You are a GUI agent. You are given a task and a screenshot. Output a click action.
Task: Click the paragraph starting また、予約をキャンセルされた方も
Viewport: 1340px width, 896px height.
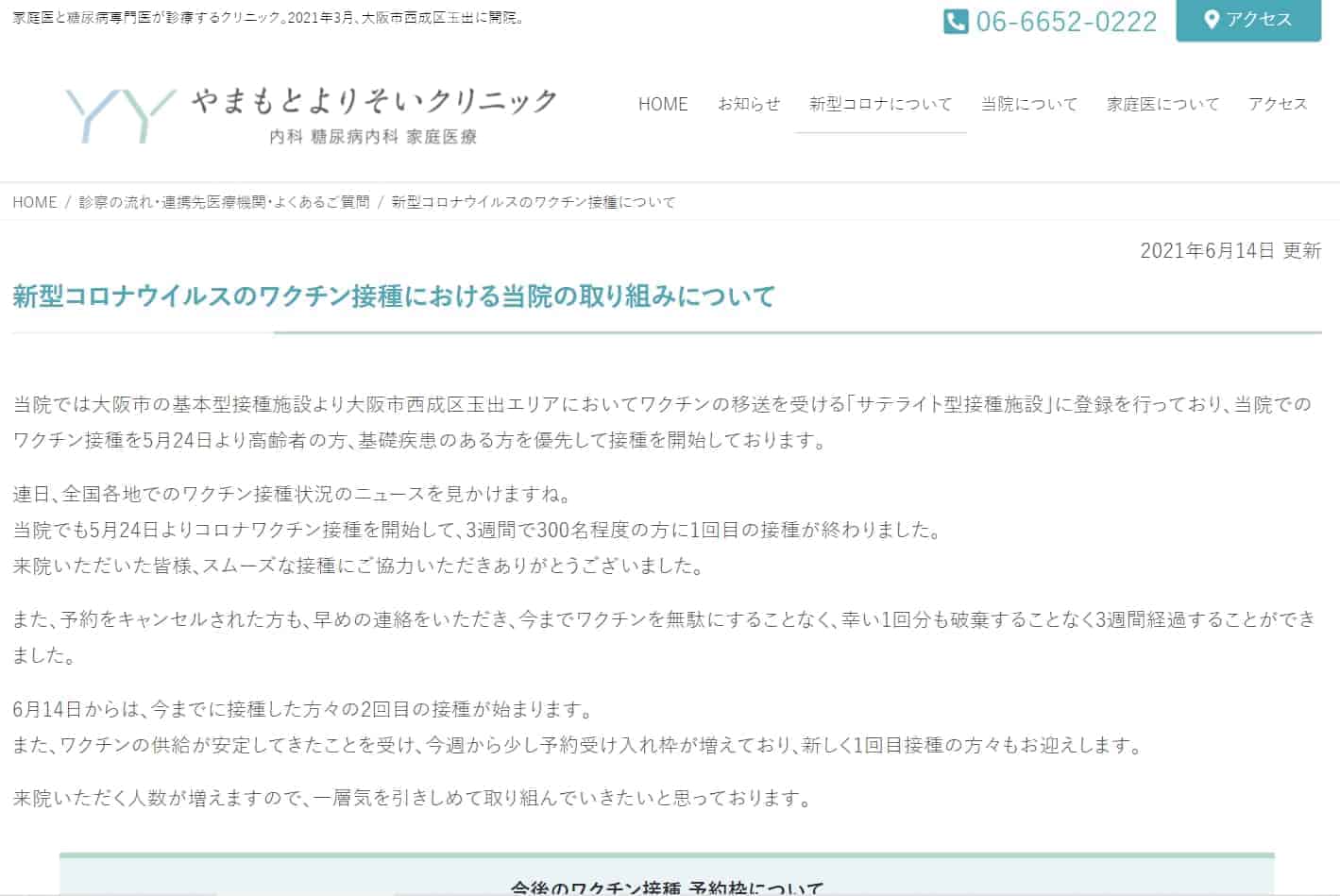click(x=664, y=637)
